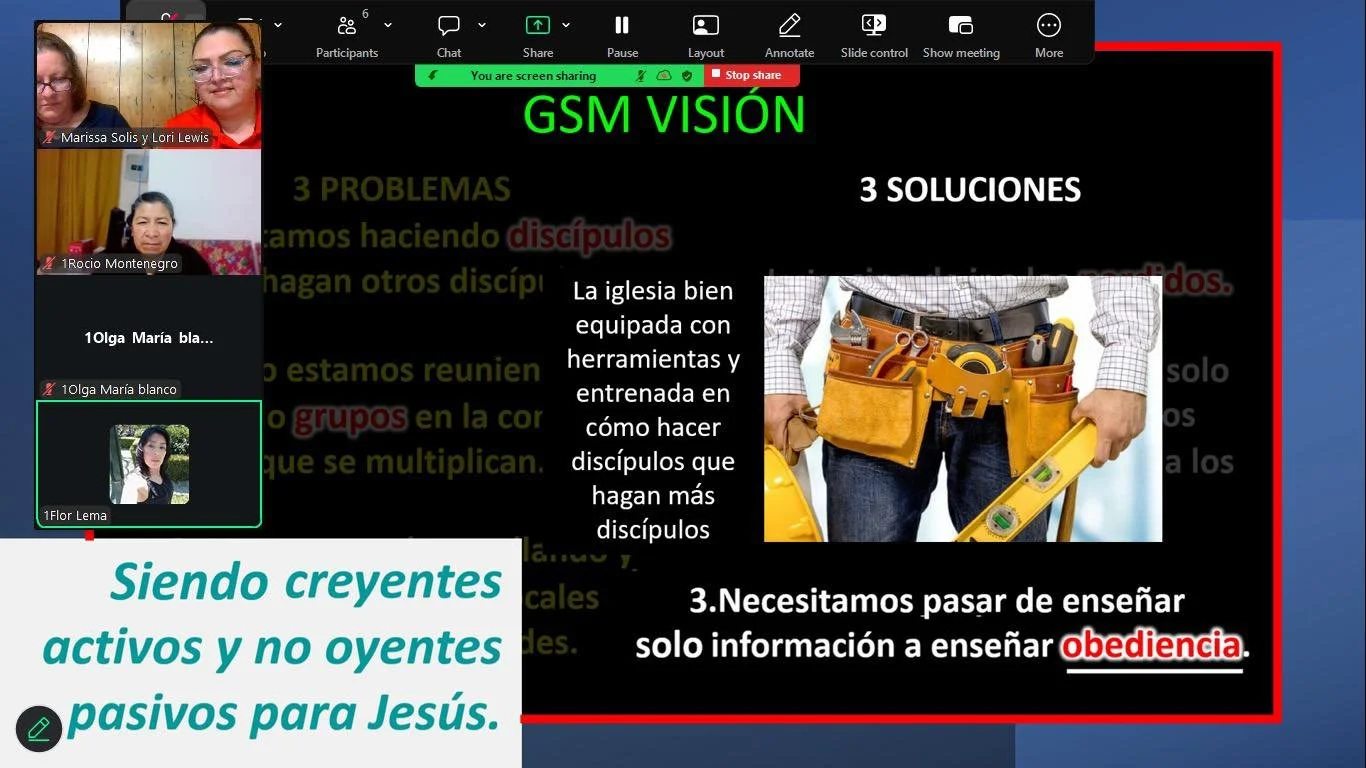Open the Participants panel
The image size is (1366, 768).
347,36
